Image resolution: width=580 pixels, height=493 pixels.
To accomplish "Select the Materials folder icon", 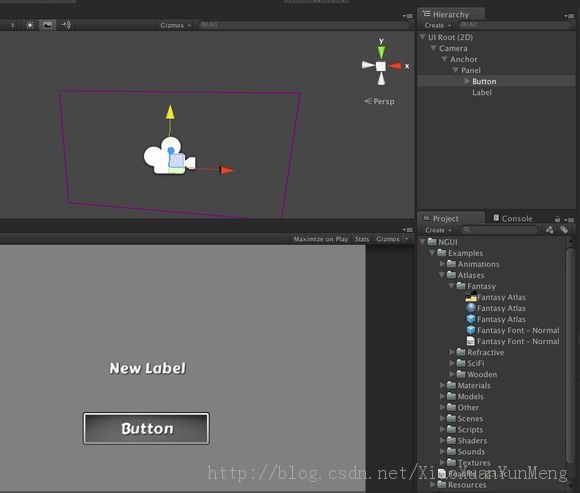I will (x=451, y=385).
